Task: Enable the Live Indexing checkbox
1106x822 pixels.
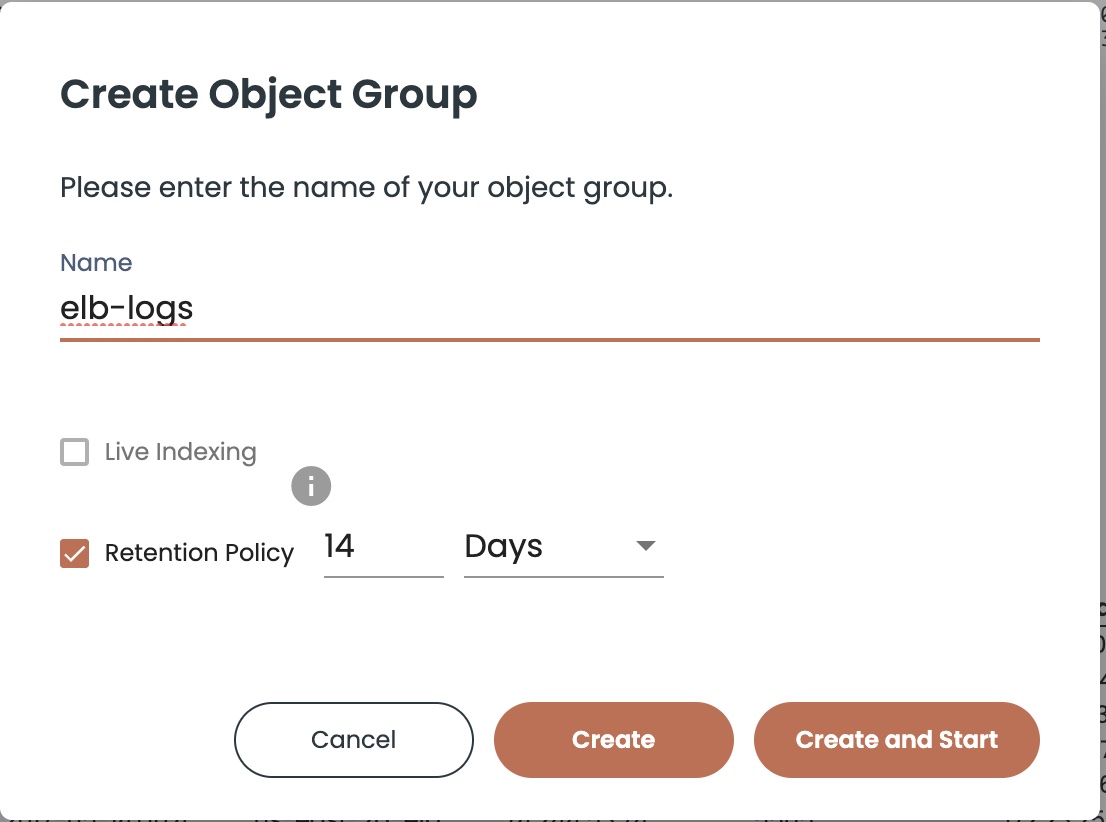Action: point(75,452)
